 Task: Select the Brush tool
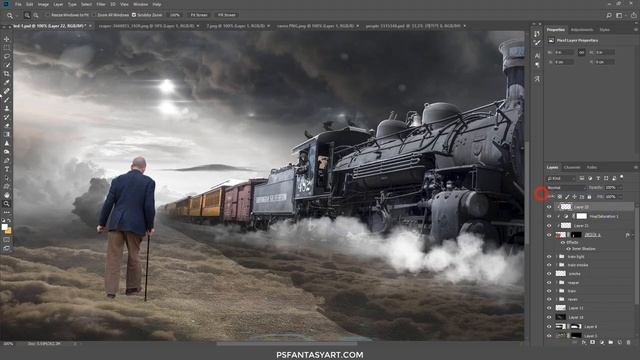pyautogui.click(x=7, y=100)
